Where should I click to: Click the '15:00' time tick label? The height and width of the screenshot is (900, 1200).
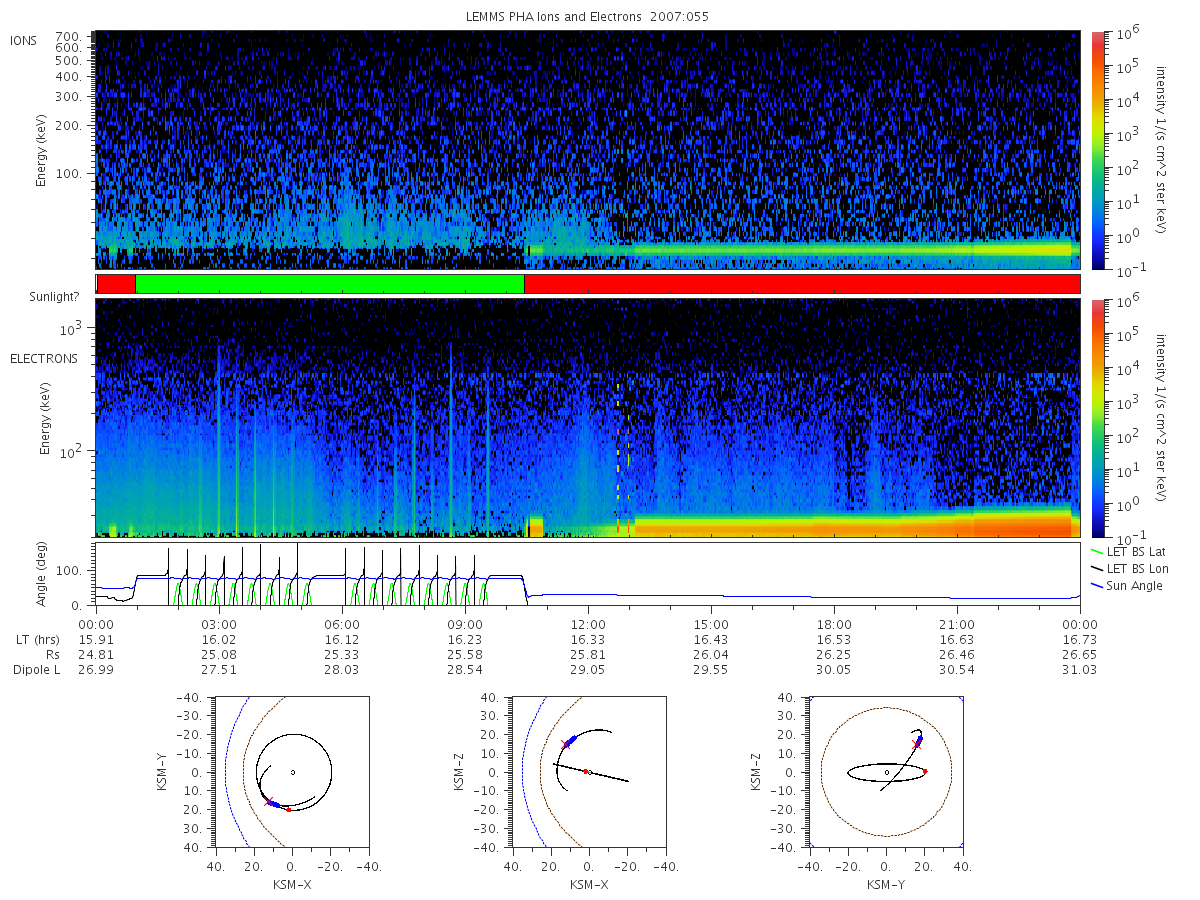tap(711, 624)
